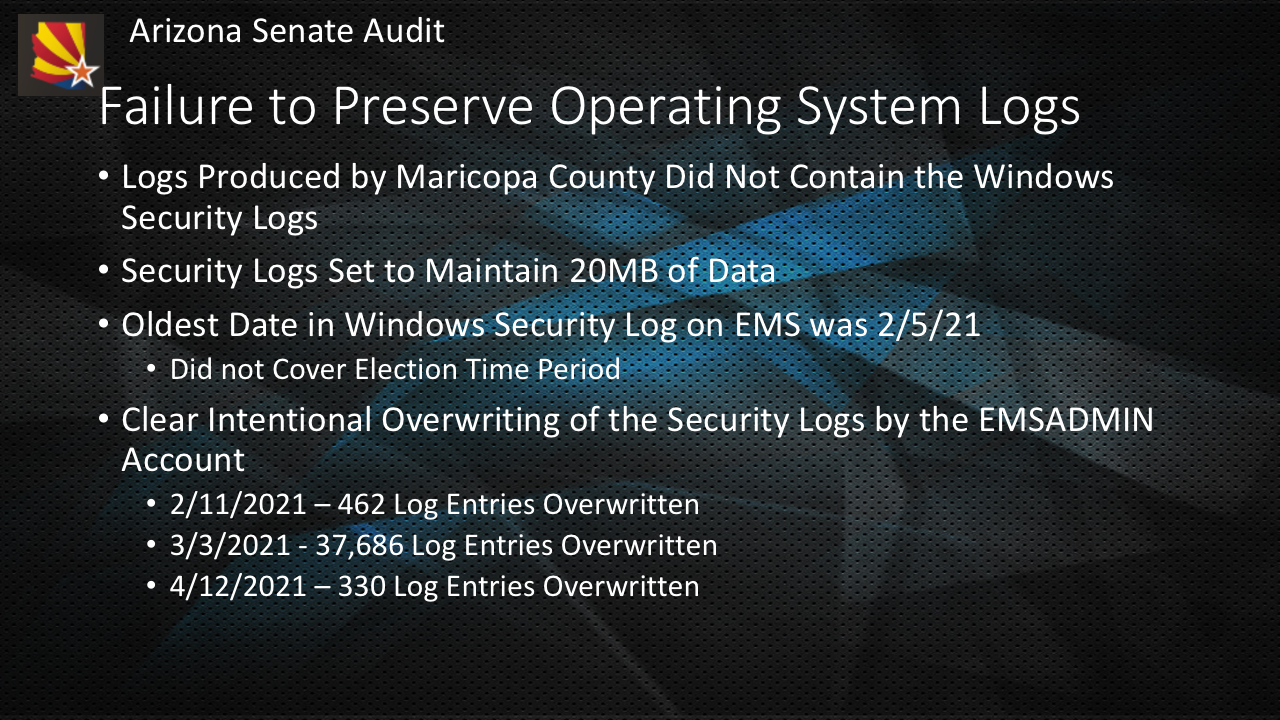Select the '3/3/2021 - 37,686 Log Entries' line

(x=443, y=546)
